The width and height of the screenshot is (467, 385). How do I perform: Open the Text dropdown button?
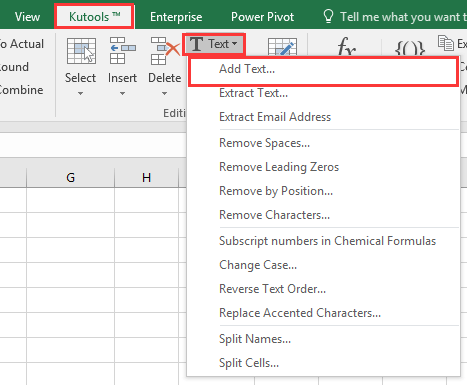coord(214,44)
